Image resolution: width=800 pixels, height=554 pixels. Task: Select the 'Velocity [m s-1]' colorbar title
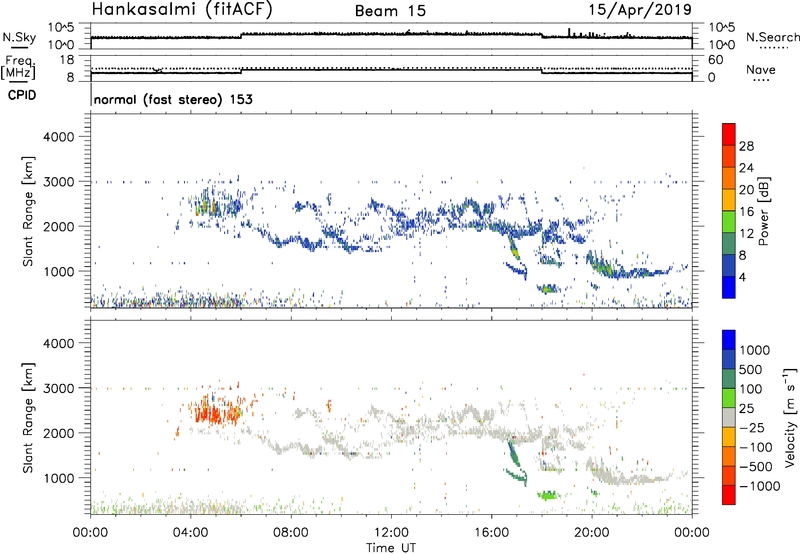791,417
